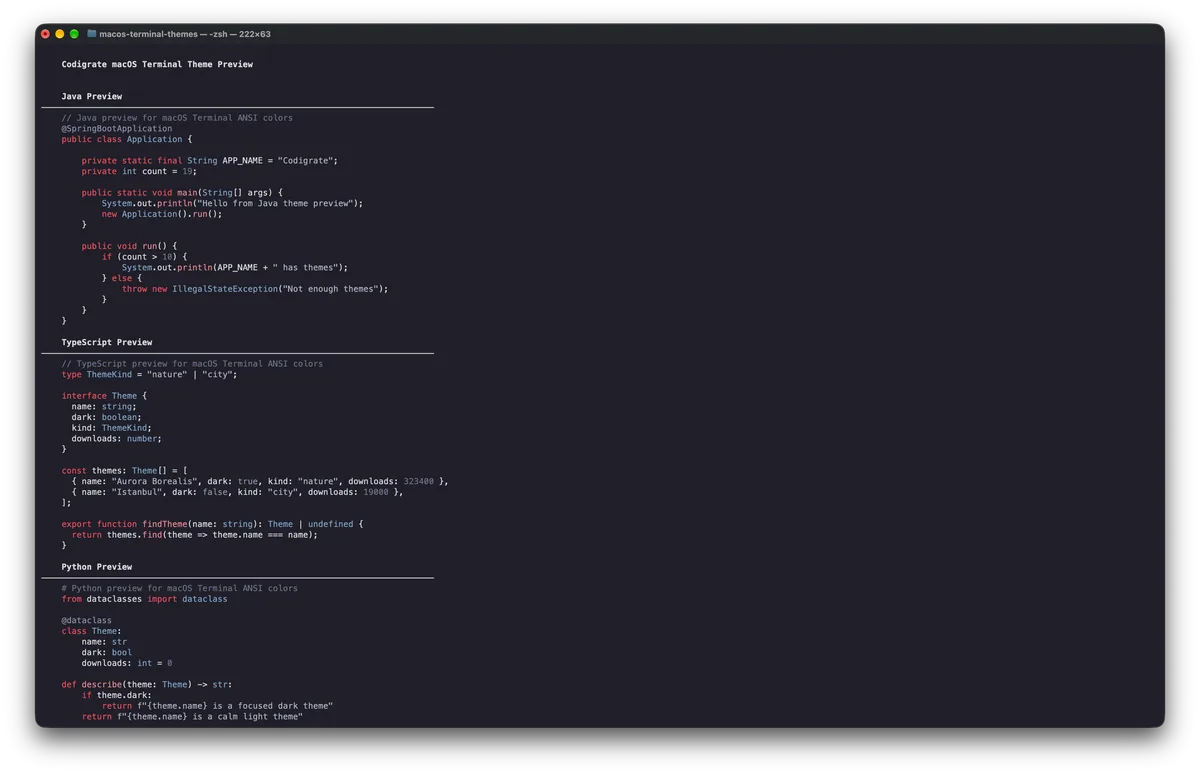The image size is (1200, 774).
Task: Click the line 'public static void main(String[] args) {'
Action: click(182, 192)
